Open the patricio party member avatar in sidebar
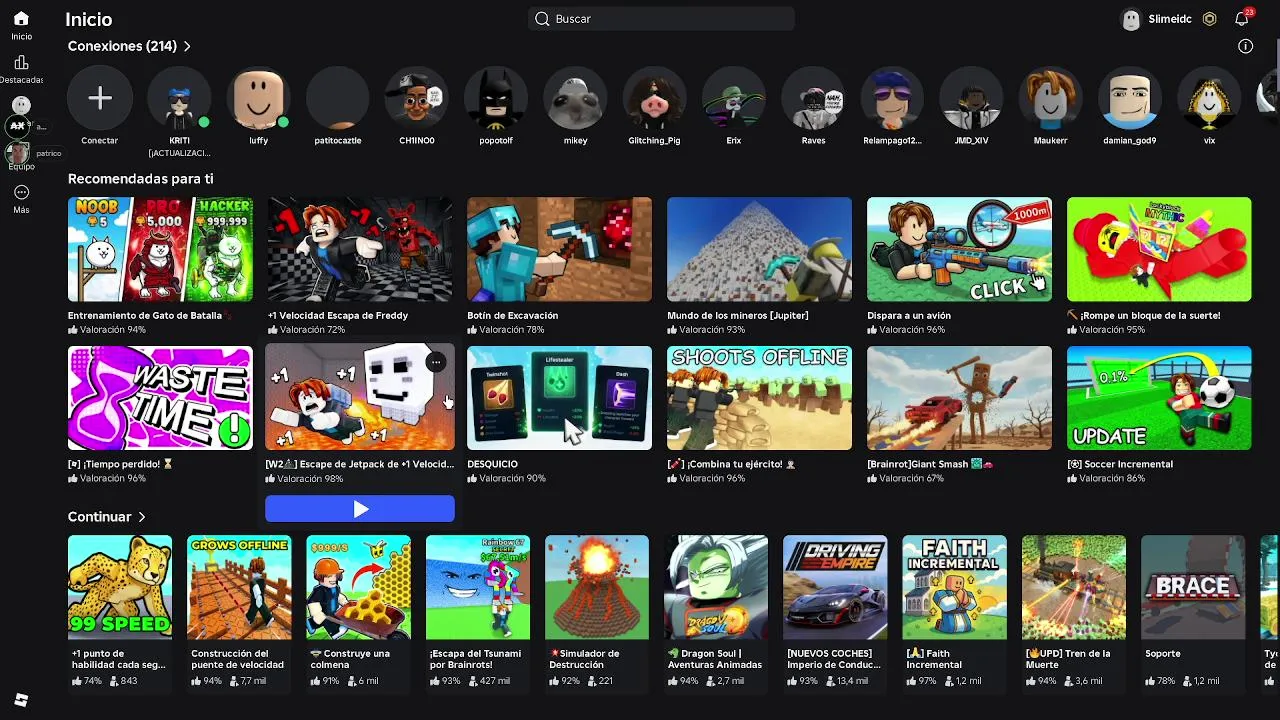 click(17, 153)
